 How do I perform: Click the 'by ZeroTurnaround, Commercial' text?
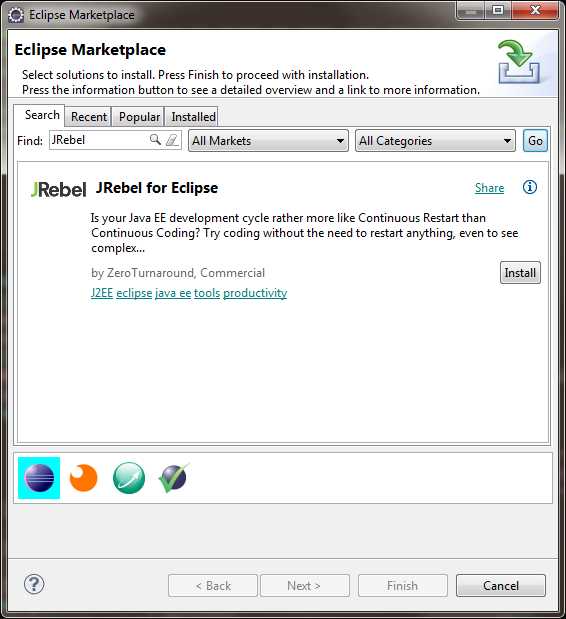click(x=178, y=273)
